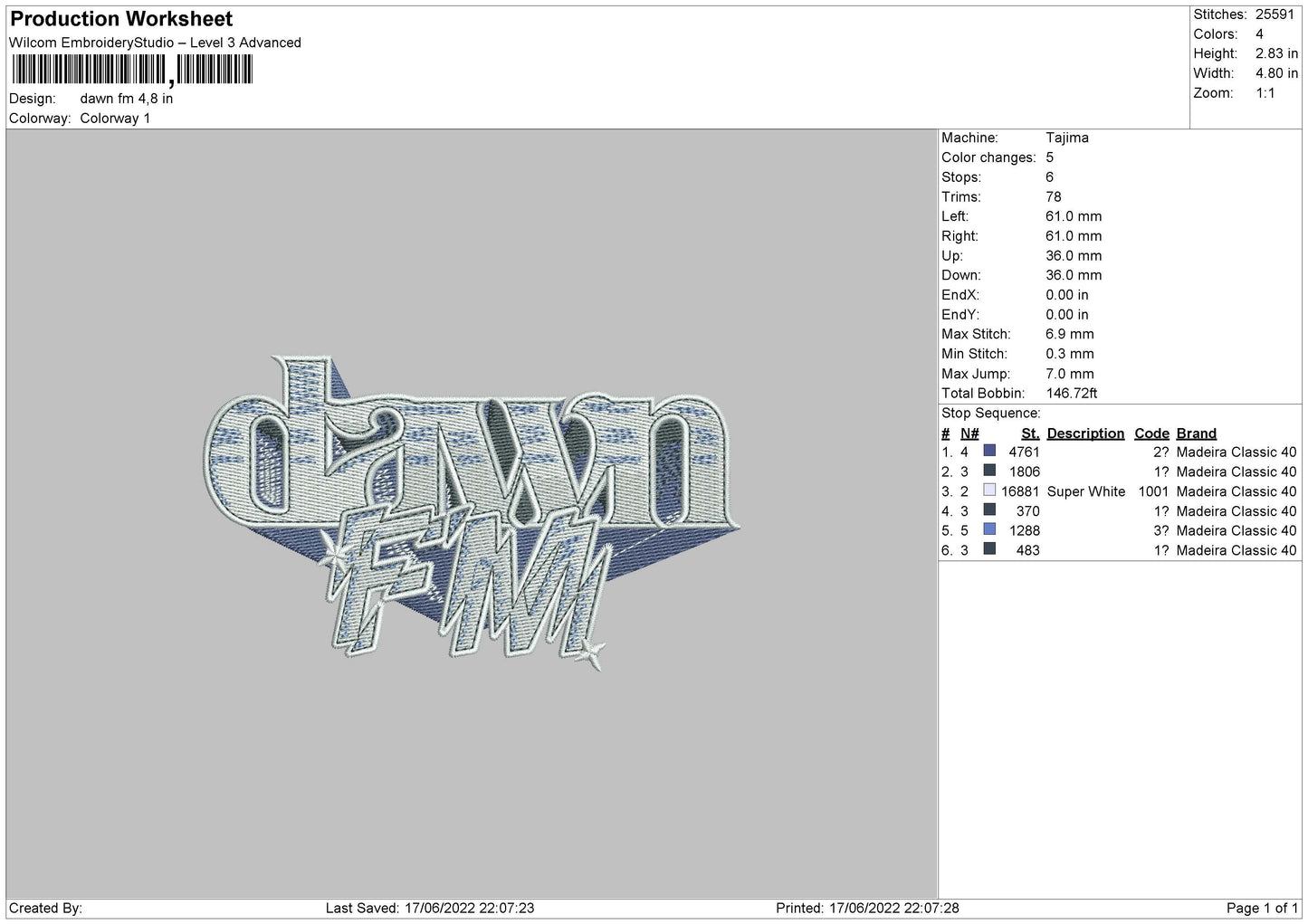Click the 'St.' column header
Screen dimensions: 1308x924
coord(1030,433)
